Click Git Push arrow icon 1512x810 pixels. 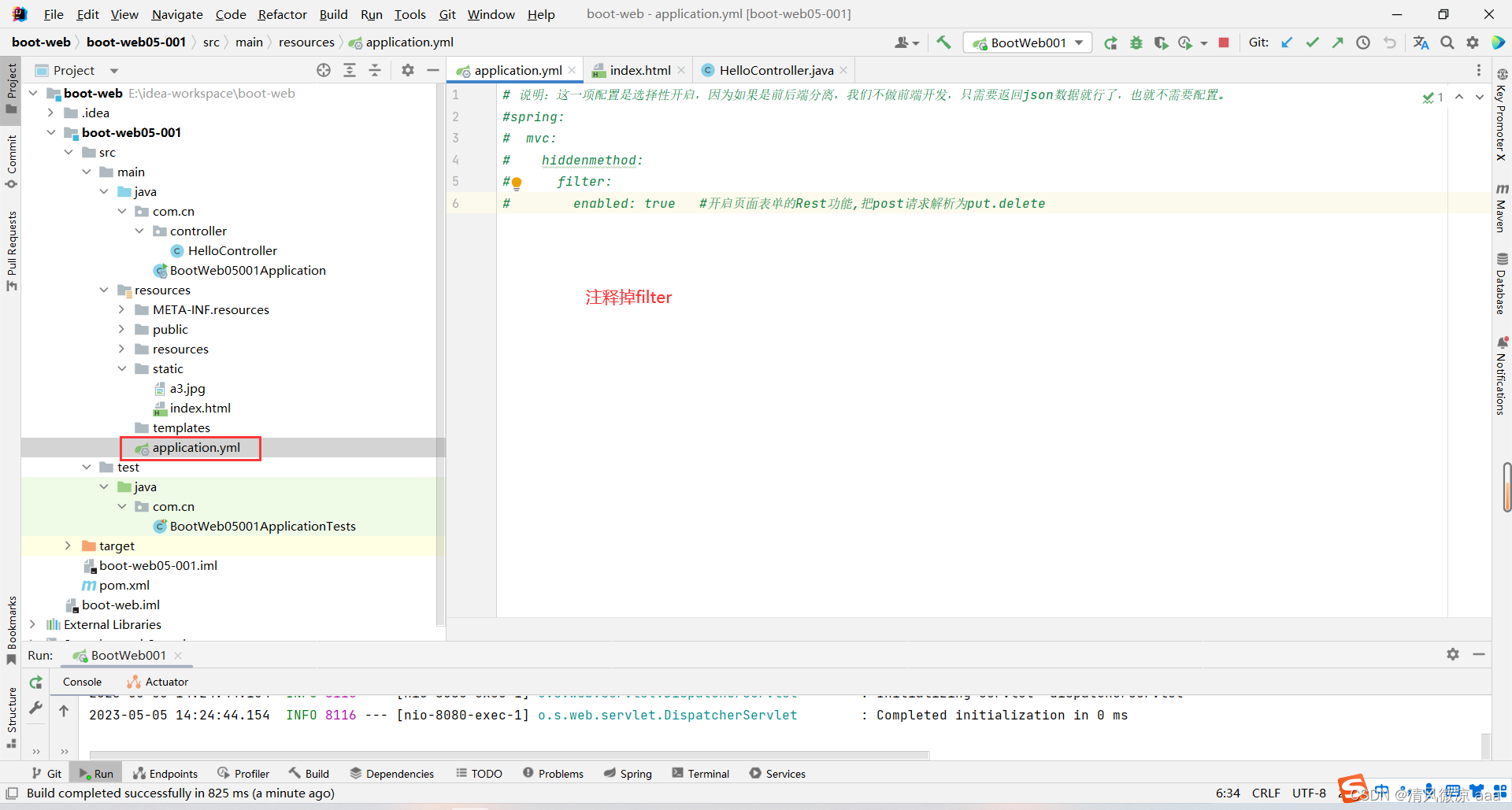pos(1337,43)
